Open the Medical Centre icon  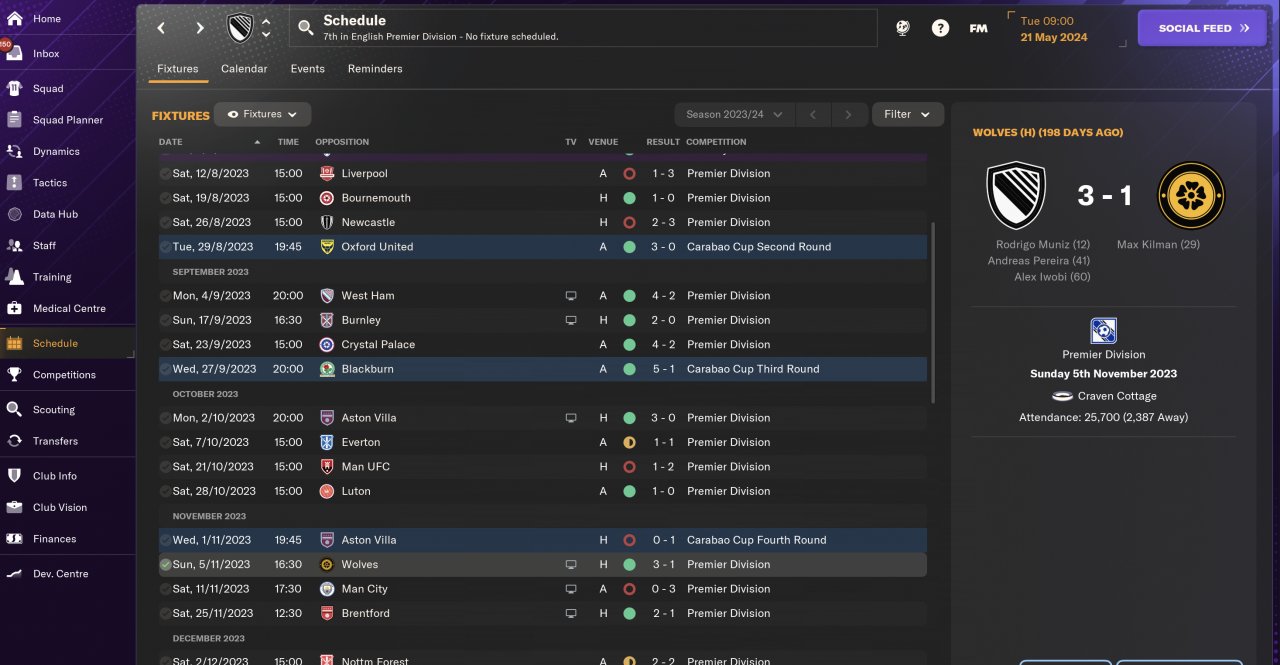(x=14, y=308)
